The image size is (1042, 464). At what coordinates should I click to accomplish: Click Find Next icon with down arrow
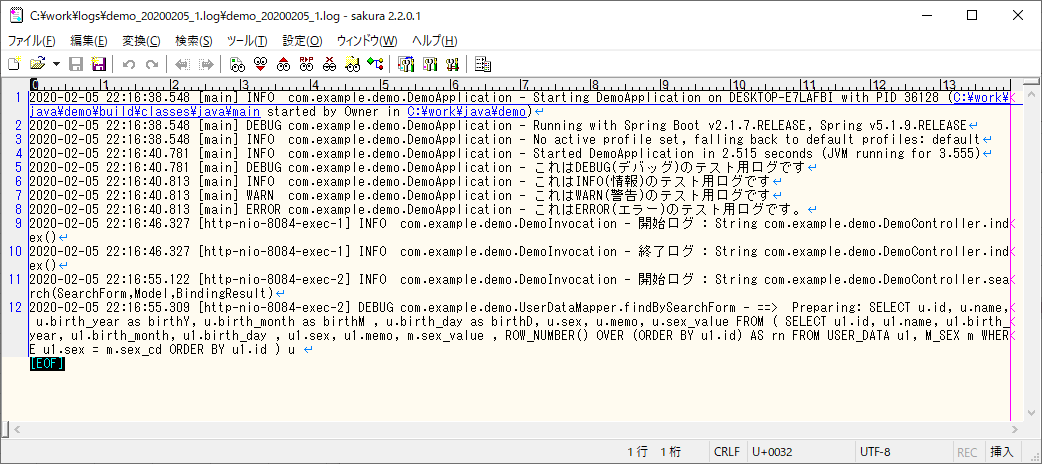[260, 64]
